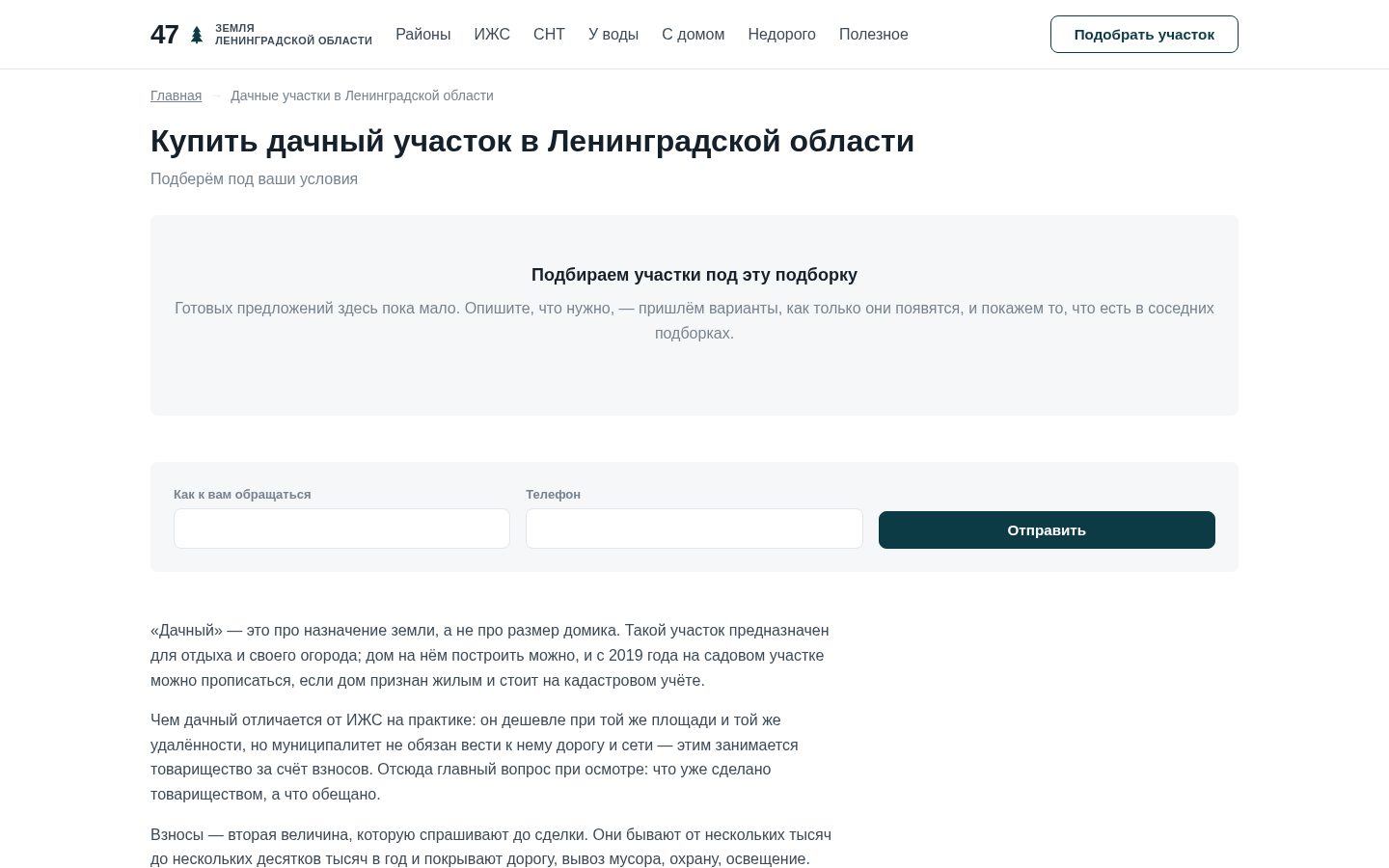
Task: Open the Полезное menu item
Action: [874, 35]
